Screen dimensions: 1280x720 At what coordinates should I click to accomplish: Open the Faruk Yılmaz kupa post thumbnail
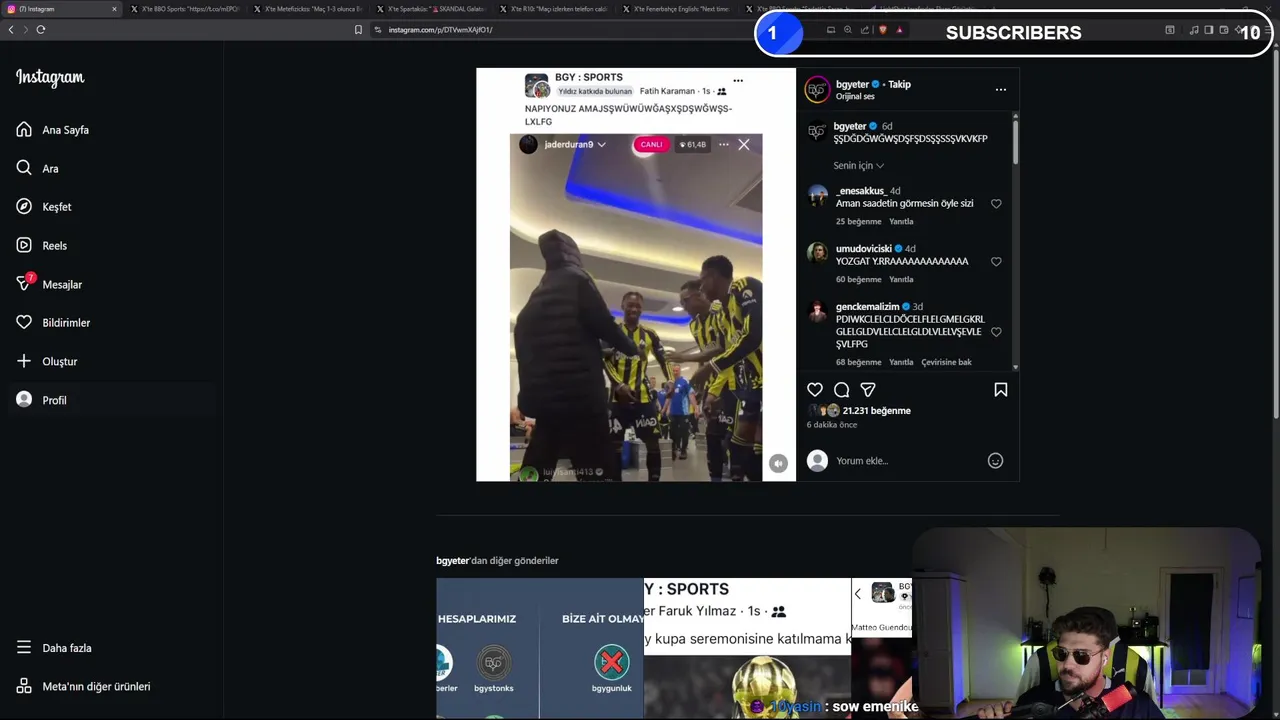tap(747, 649)
